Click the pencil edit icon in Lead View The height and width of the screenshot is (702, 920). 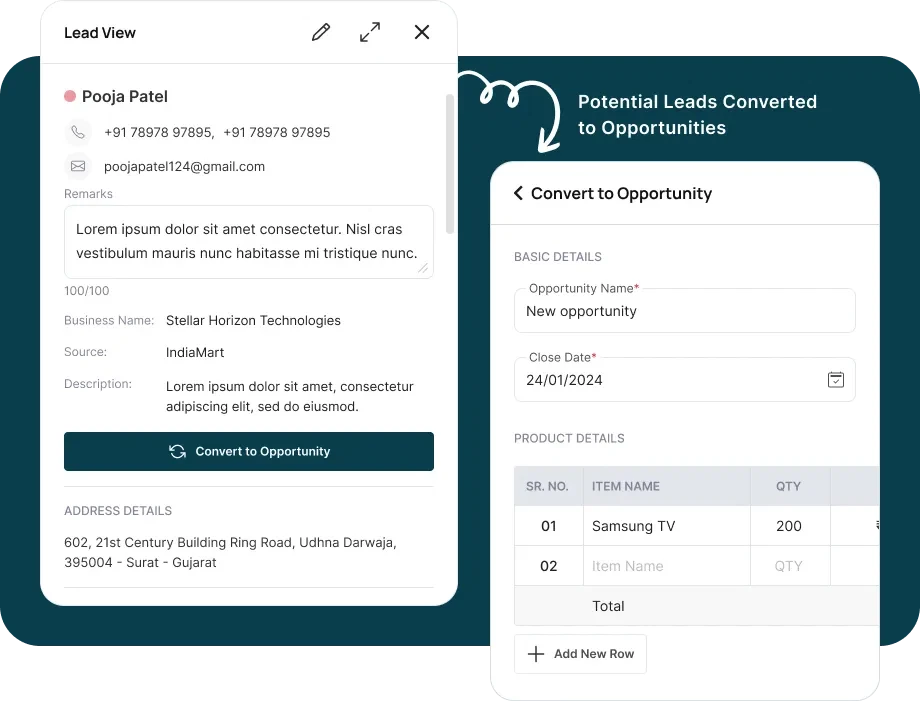[x=321, y=33]
